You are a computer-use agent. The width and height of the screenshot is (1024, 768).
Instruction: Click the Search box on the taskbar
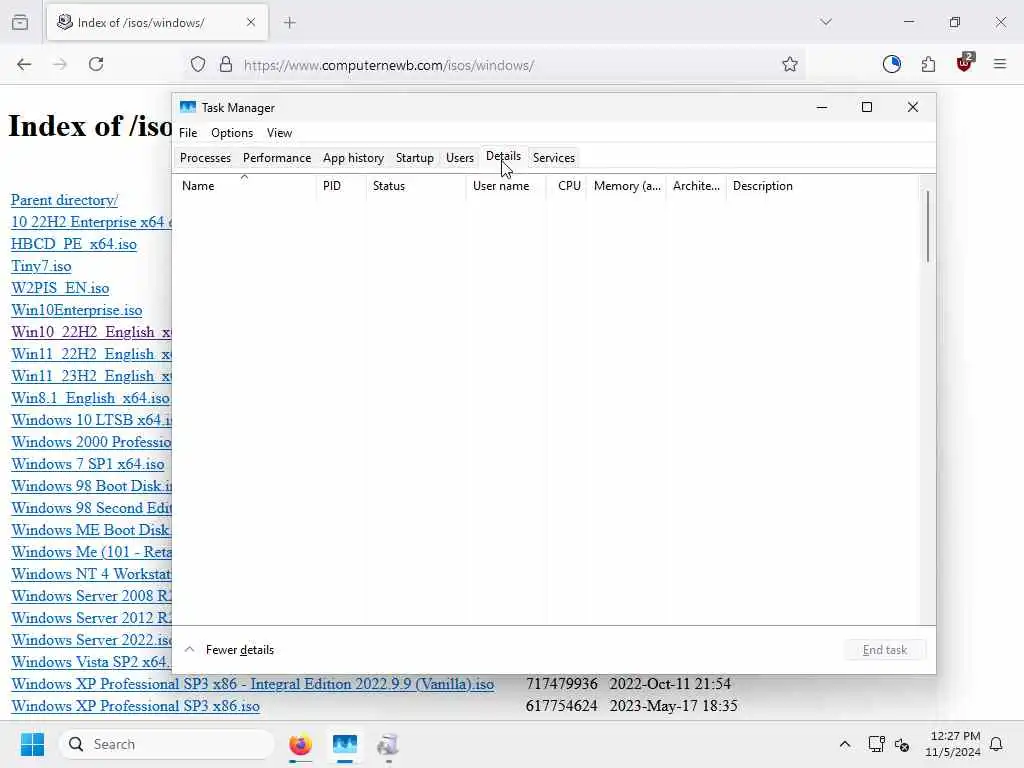tap(167, 744)
